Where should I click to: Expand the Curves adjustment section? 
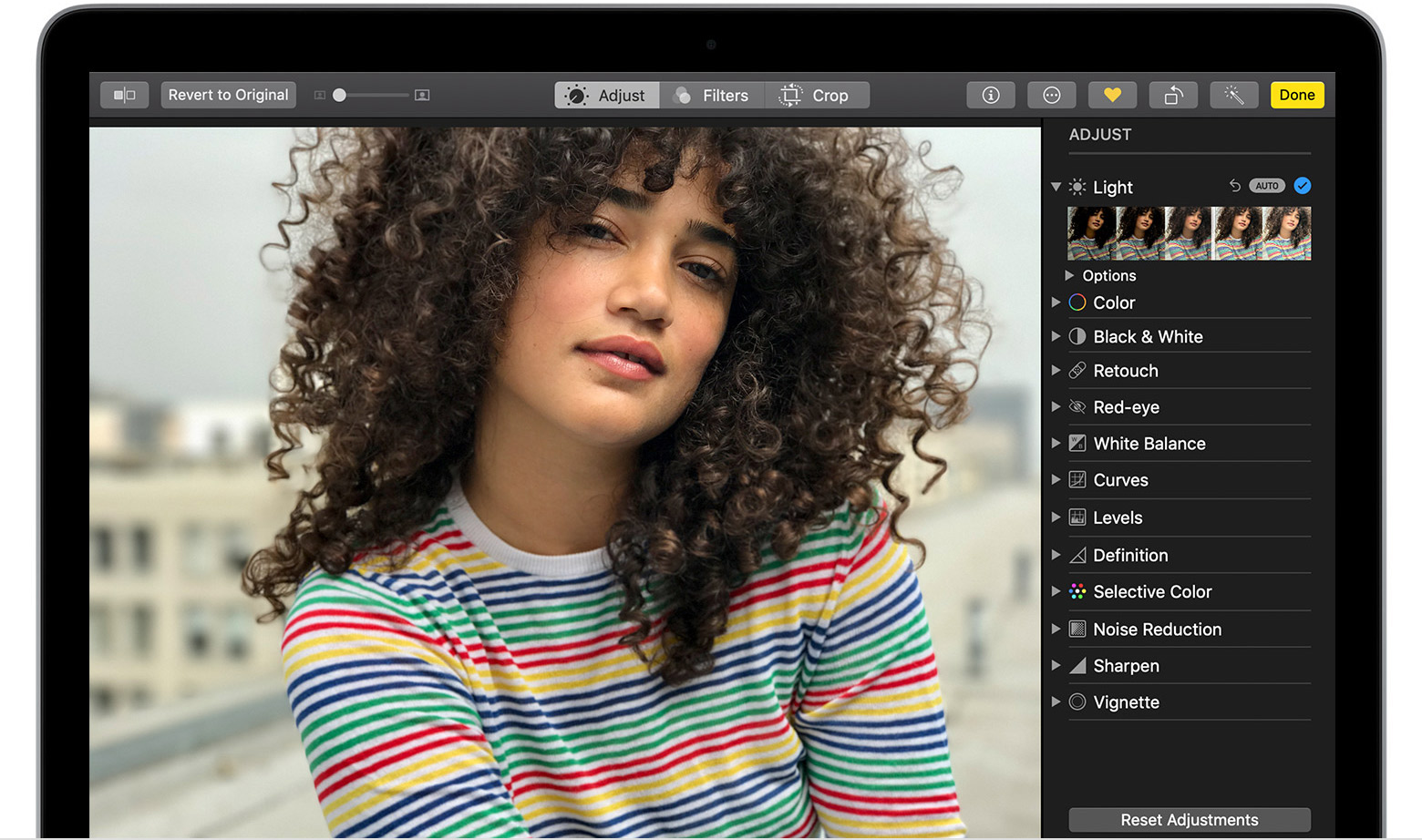click(x=1056, y=480)
